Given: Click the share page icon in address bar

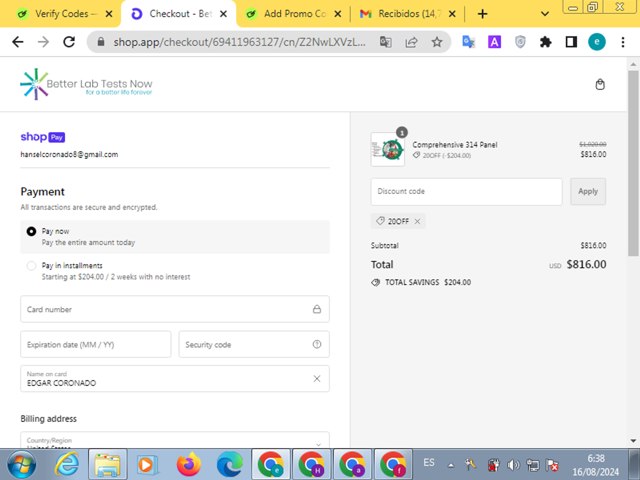Looking at the screenshot, I should 411,42.
